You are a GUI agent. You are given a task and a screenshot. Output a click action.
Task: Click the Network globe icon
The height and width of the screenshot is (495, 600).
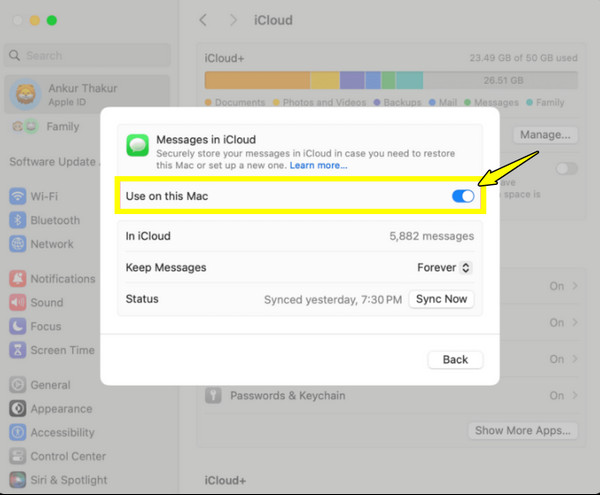[18, 244]
